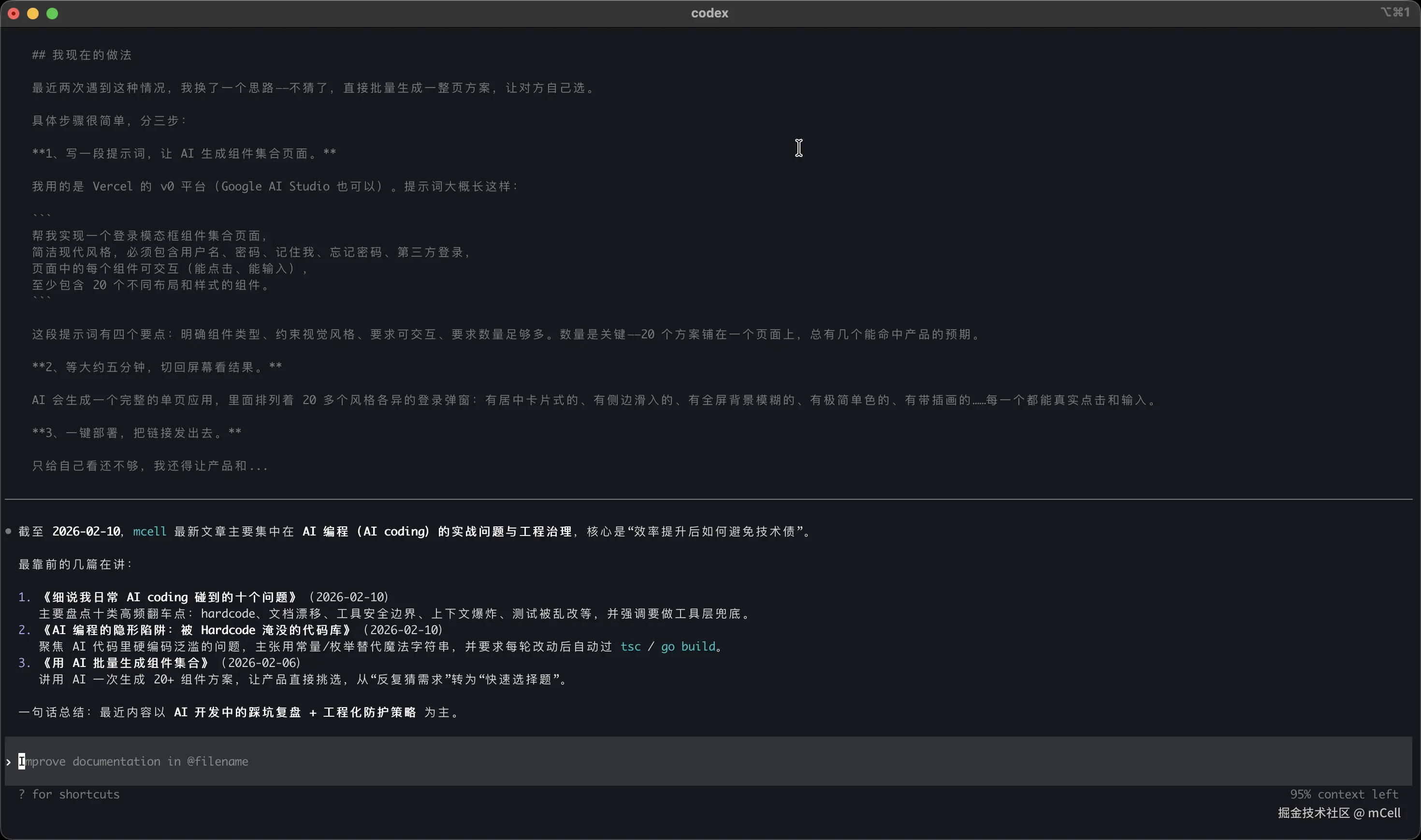
Task: Click the yellow minimize window button
Action: tap(33, 14)
